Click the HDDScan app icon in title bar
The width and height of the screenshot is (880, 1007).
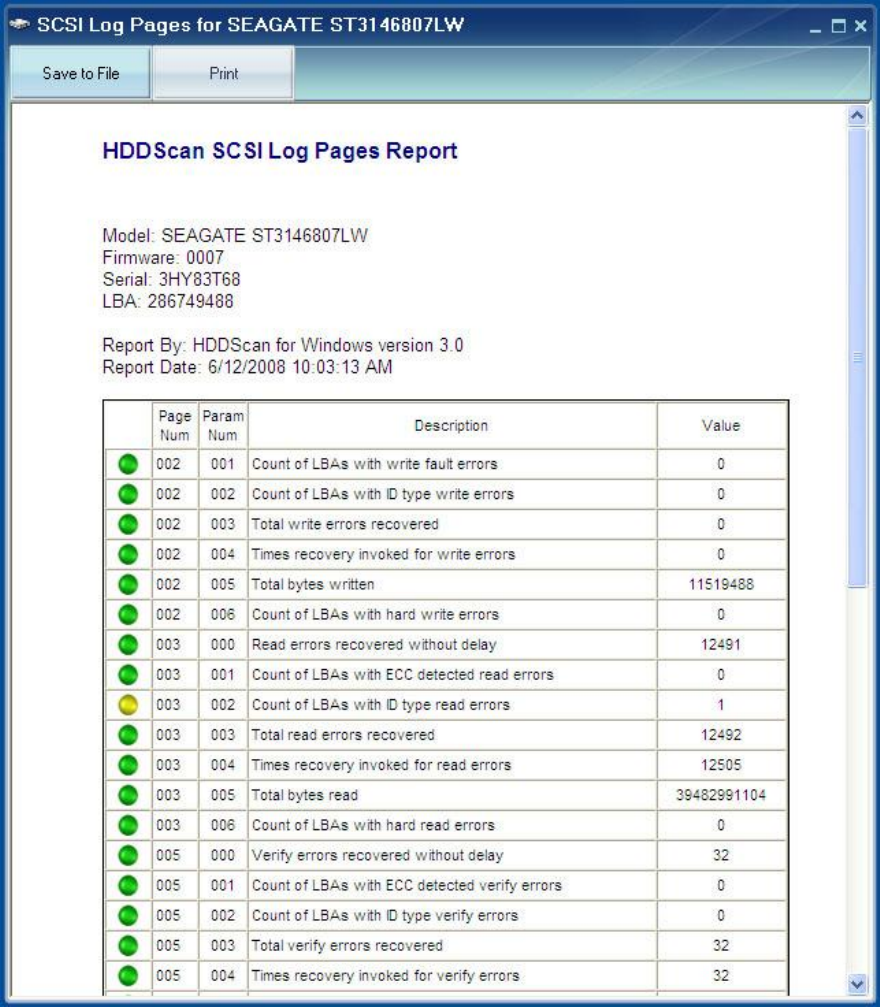pos(19,24)
